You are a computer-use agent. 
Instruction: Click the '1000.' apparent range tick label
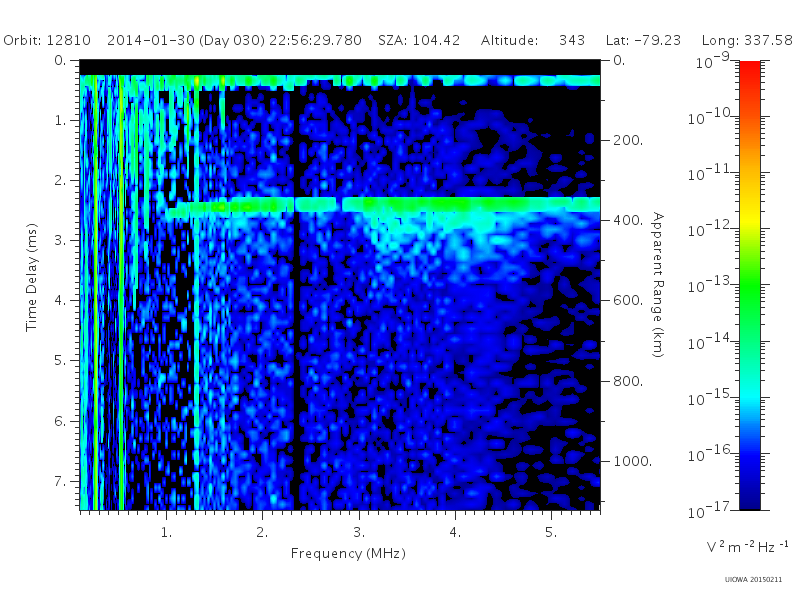click(632, 461)
